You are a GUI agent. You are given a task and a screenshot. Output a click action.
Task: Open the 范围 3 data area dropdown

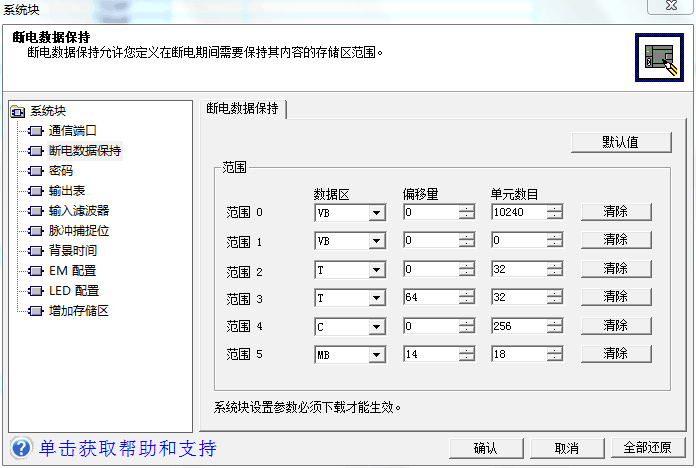tap(376, 298)
